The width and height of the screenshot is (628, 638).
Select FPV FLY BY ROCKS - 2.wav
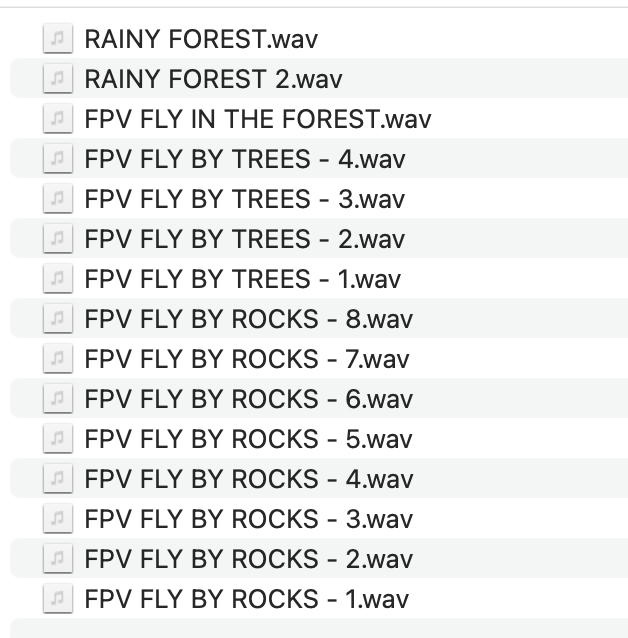click(x=248, y=559)
